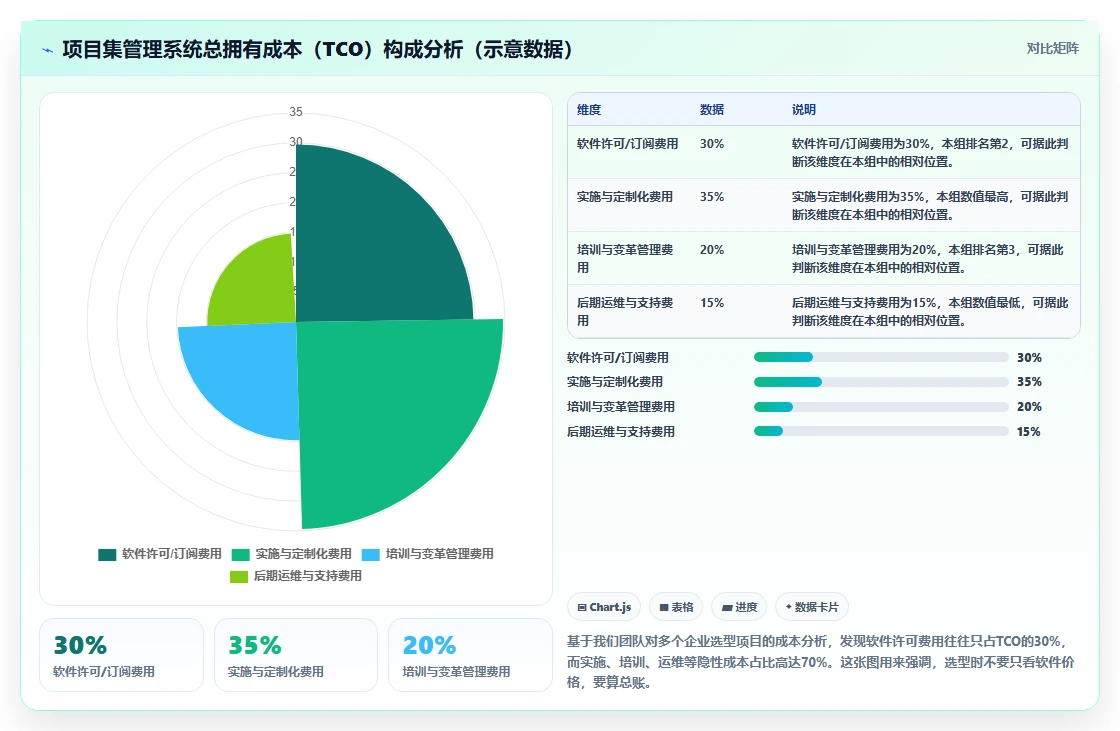The image size is (1120, 731).
Task: Toggle the 软件许可/订阅费用 legend swatch
Action: click(107, 555)
